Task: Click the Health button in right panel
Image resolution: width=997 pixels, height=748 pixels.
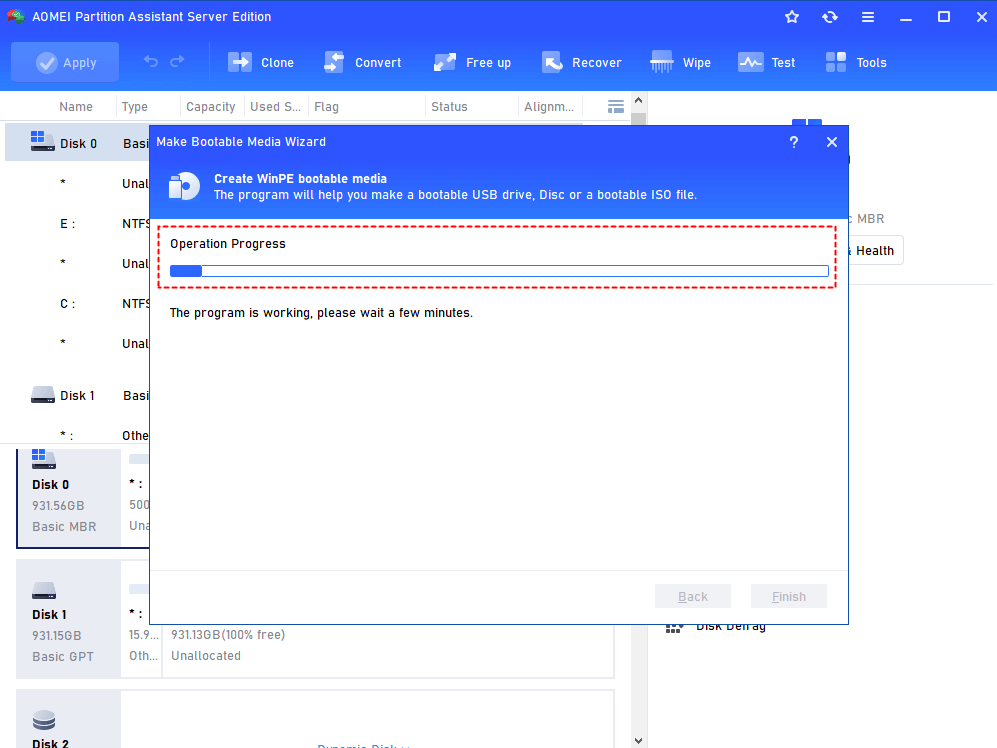Action: (874, 251)
